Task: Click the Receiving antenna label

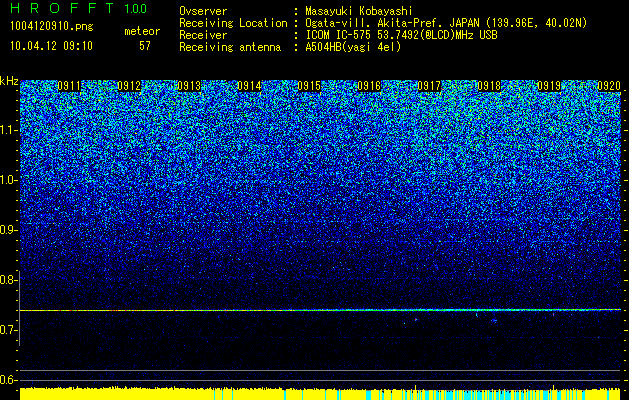Action: 230,47
